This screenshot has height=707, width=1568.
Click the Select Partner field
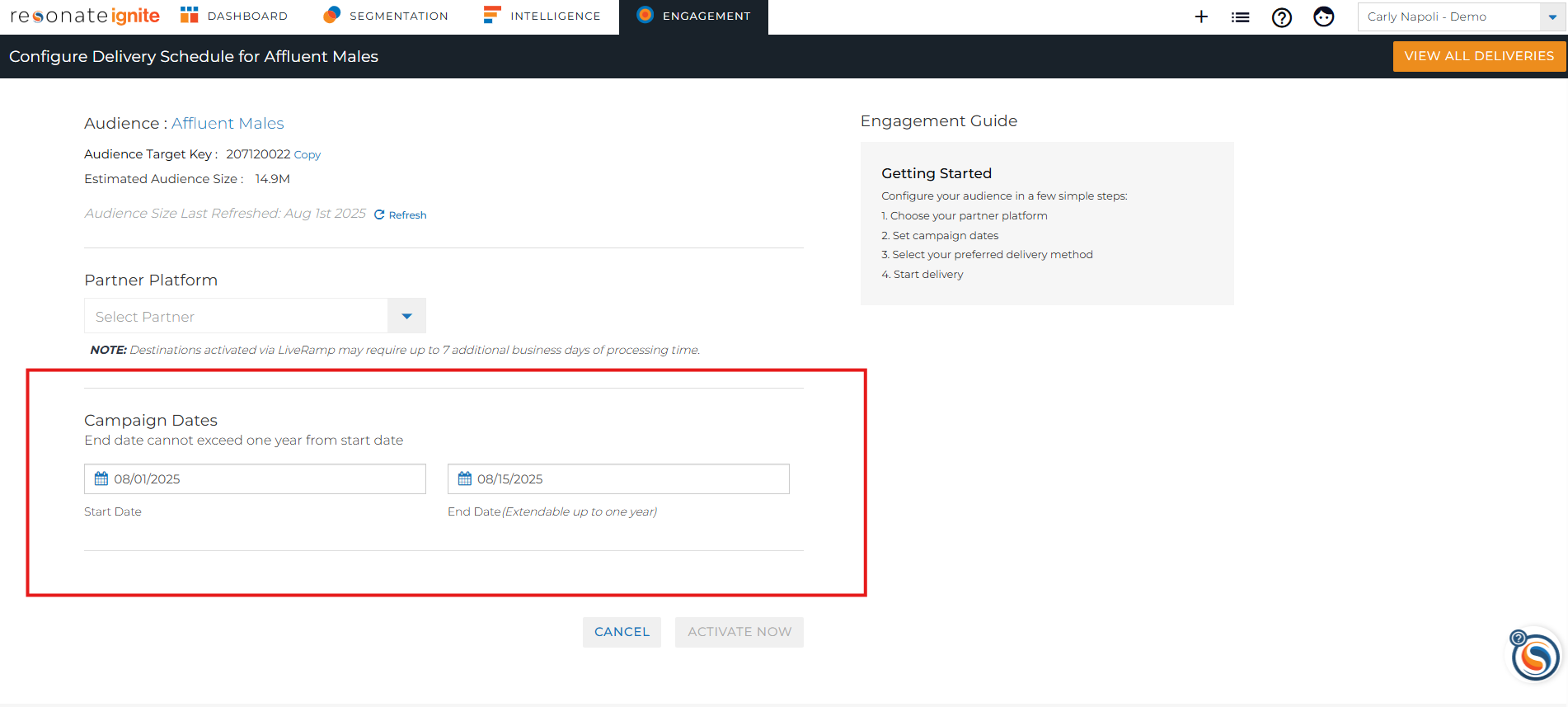point(236,316)
